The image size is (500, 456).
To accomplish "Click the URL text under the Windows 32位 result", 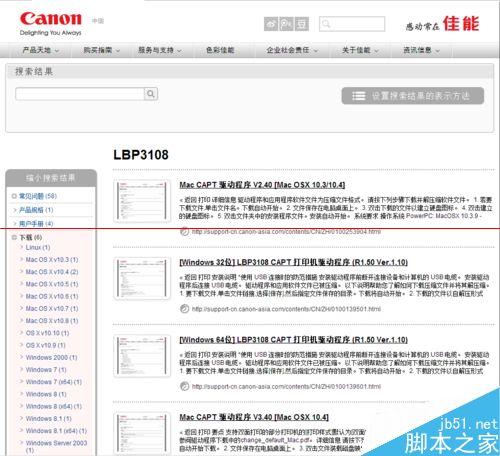I will (x=286, y=309).
